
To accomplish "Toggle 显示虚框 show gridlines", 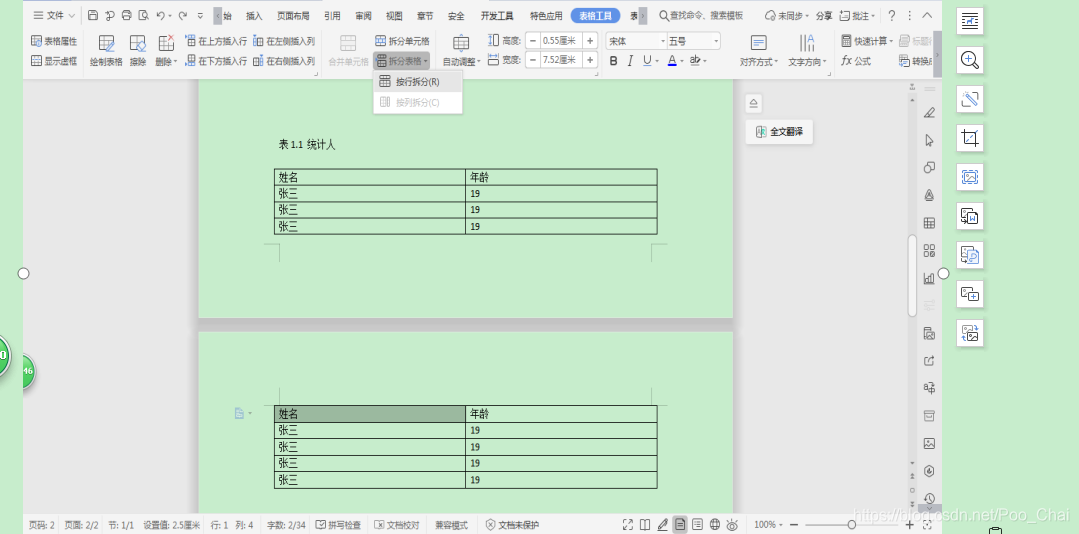I will [x=54, y=61].
